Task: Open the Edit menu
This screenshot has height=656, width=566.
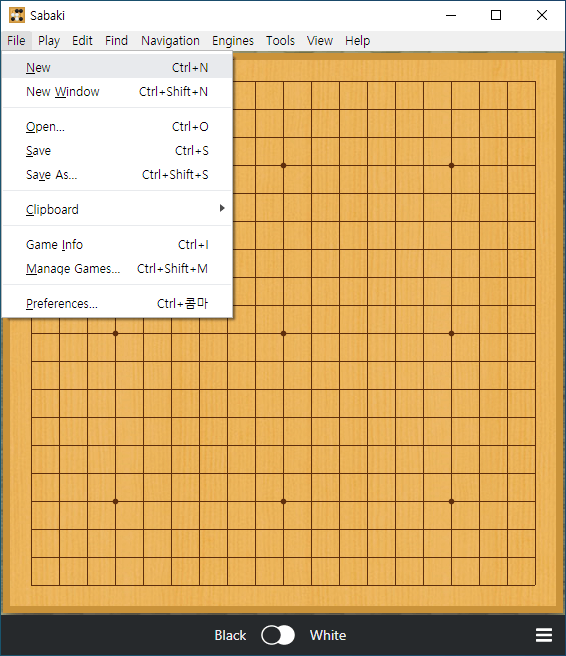Action: (82, 41)
